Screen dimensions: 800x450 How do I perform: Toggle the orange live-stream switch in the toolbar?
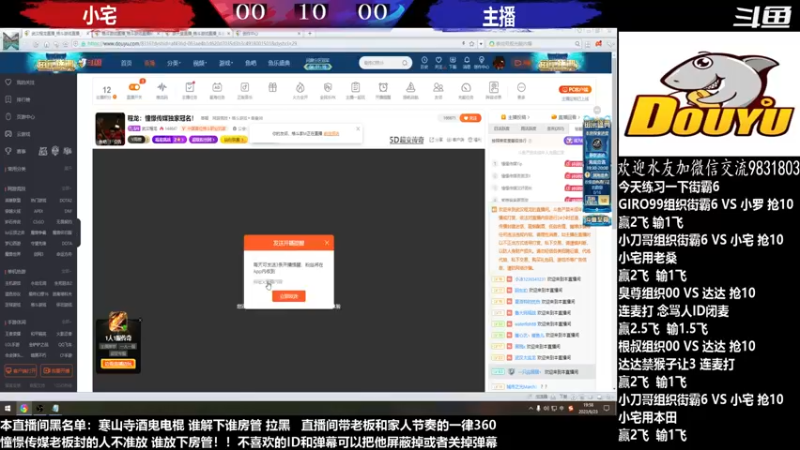(134, 87)
